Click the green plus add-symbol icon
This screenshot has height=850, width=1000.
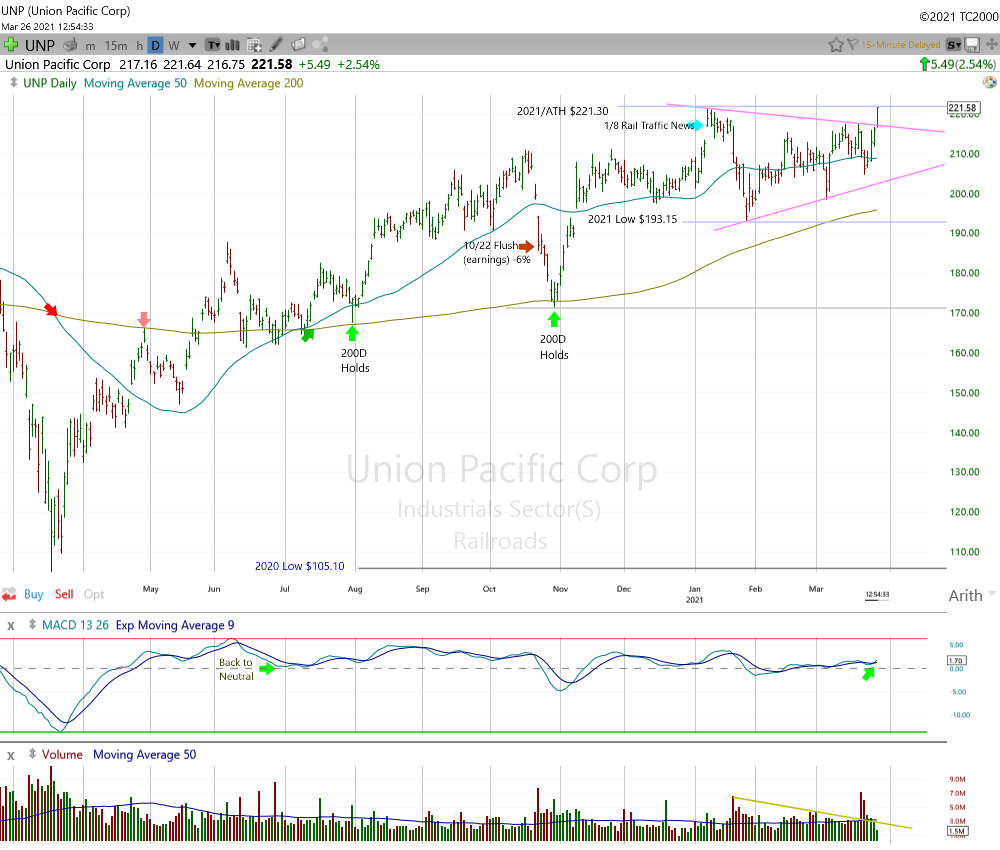pyautogui.click(x=10, y=45)
